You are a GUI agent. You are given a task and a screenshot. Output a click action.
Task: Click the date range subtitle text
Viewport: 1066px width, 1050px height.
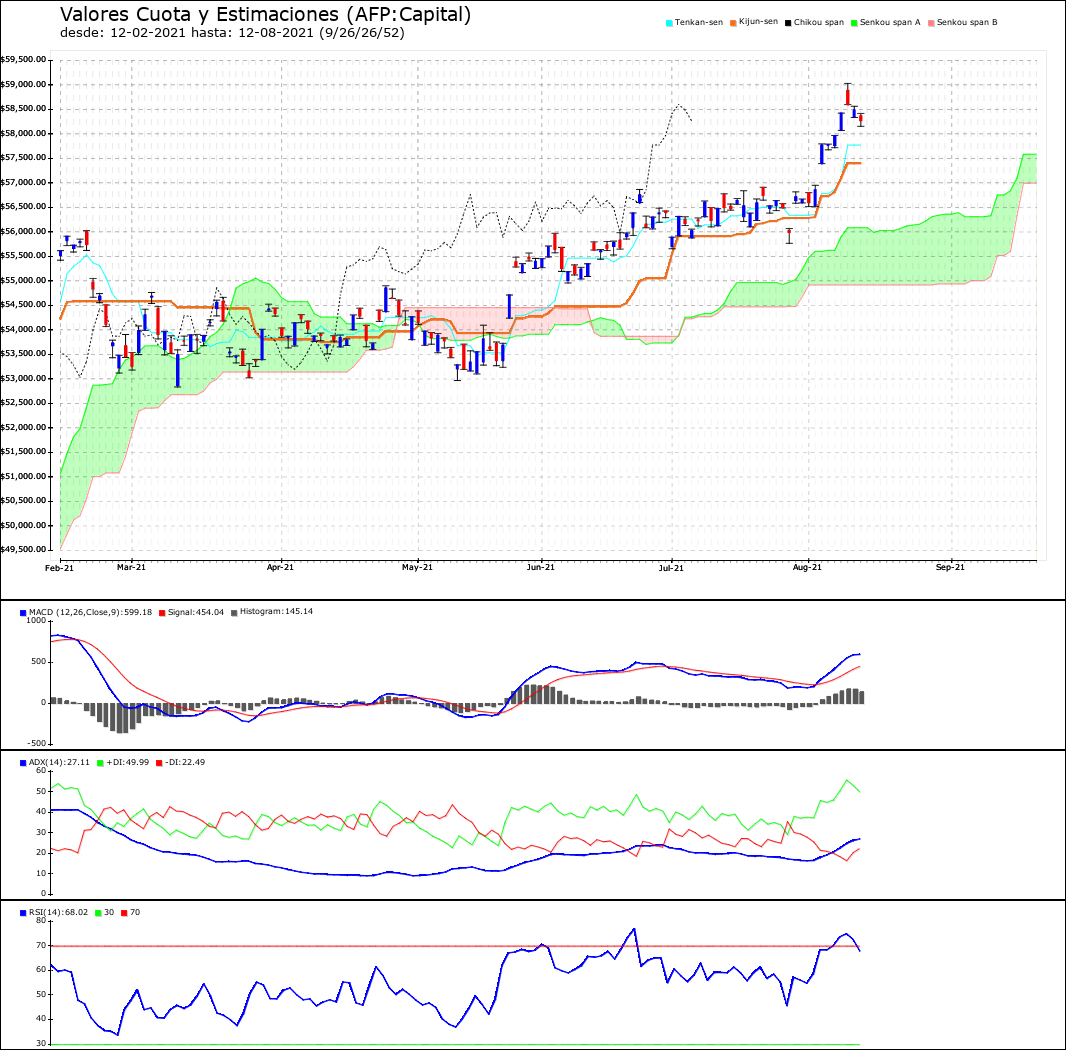(233, 33)
